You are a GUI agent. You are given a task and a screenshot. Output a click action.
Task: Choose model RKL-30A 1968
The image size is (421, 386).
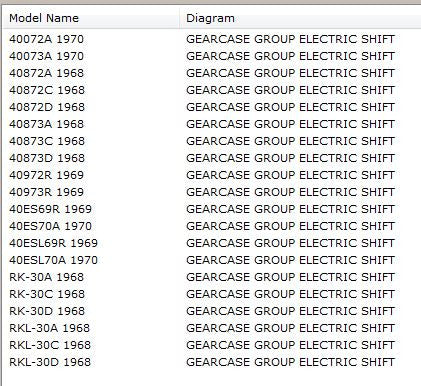pos(49,328)
